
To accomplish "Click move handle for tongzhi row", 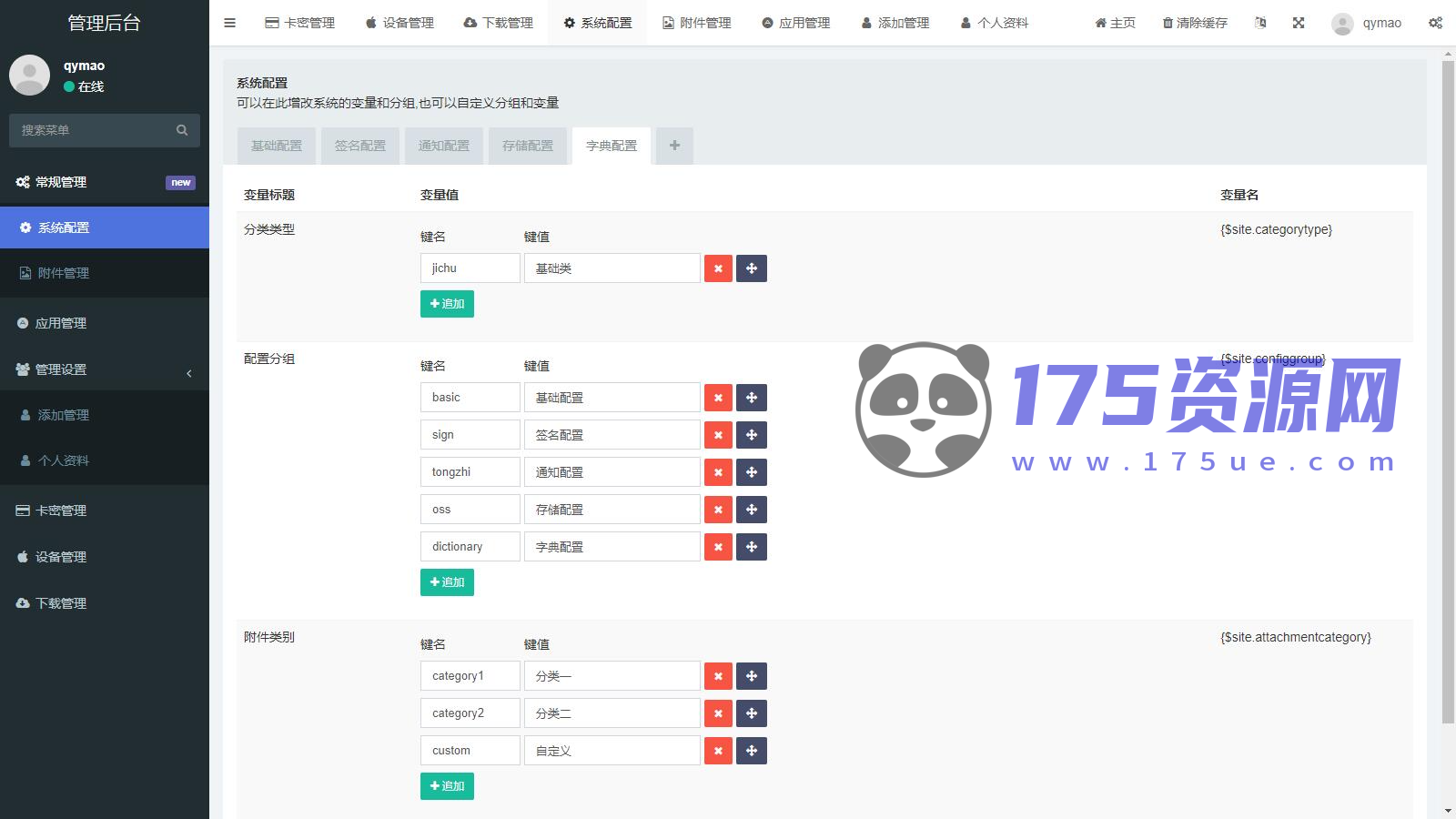I will pos(752,472).
